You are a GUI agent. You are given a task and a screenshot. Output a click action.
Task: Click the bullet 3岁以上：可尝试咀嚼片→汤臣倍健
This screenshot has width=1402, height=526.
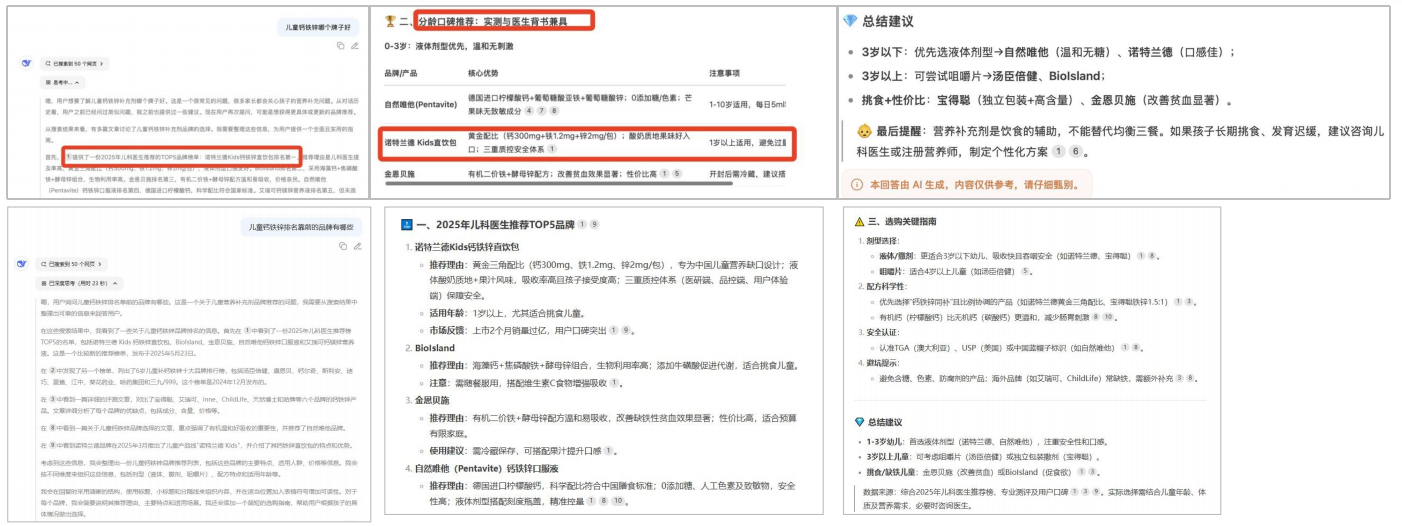click(x=982, y=76)
